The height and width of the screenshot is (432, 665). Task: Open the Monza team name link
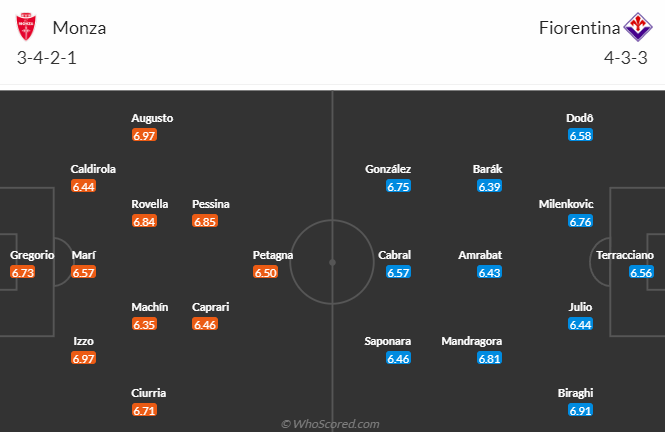[x=80, y=28]
